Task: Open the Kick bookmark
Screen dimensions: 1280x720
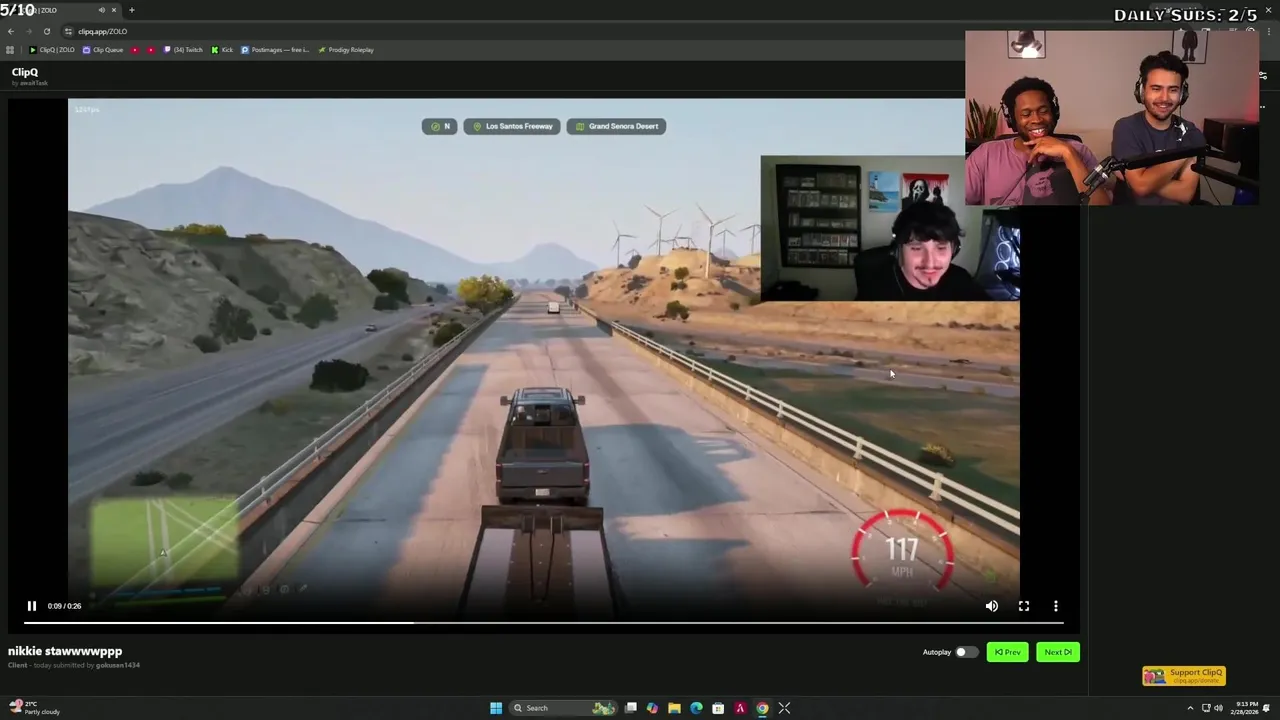Action: click(222, 50)
